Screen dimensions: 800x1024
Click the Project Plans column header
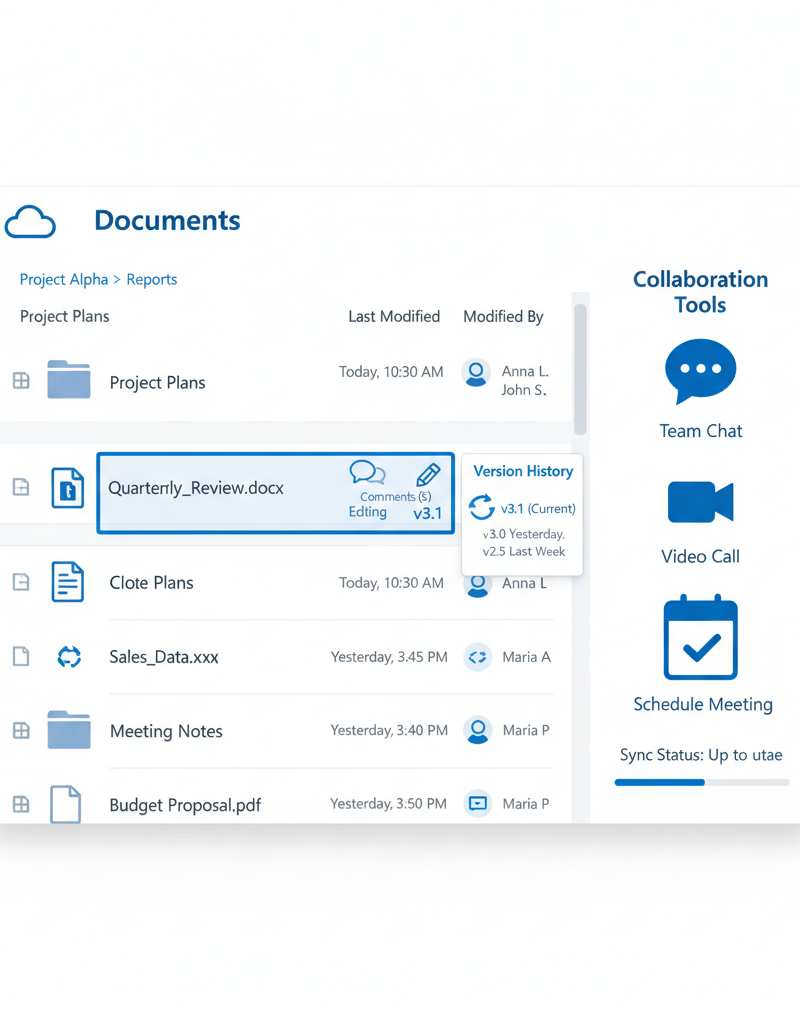[65, 317]
